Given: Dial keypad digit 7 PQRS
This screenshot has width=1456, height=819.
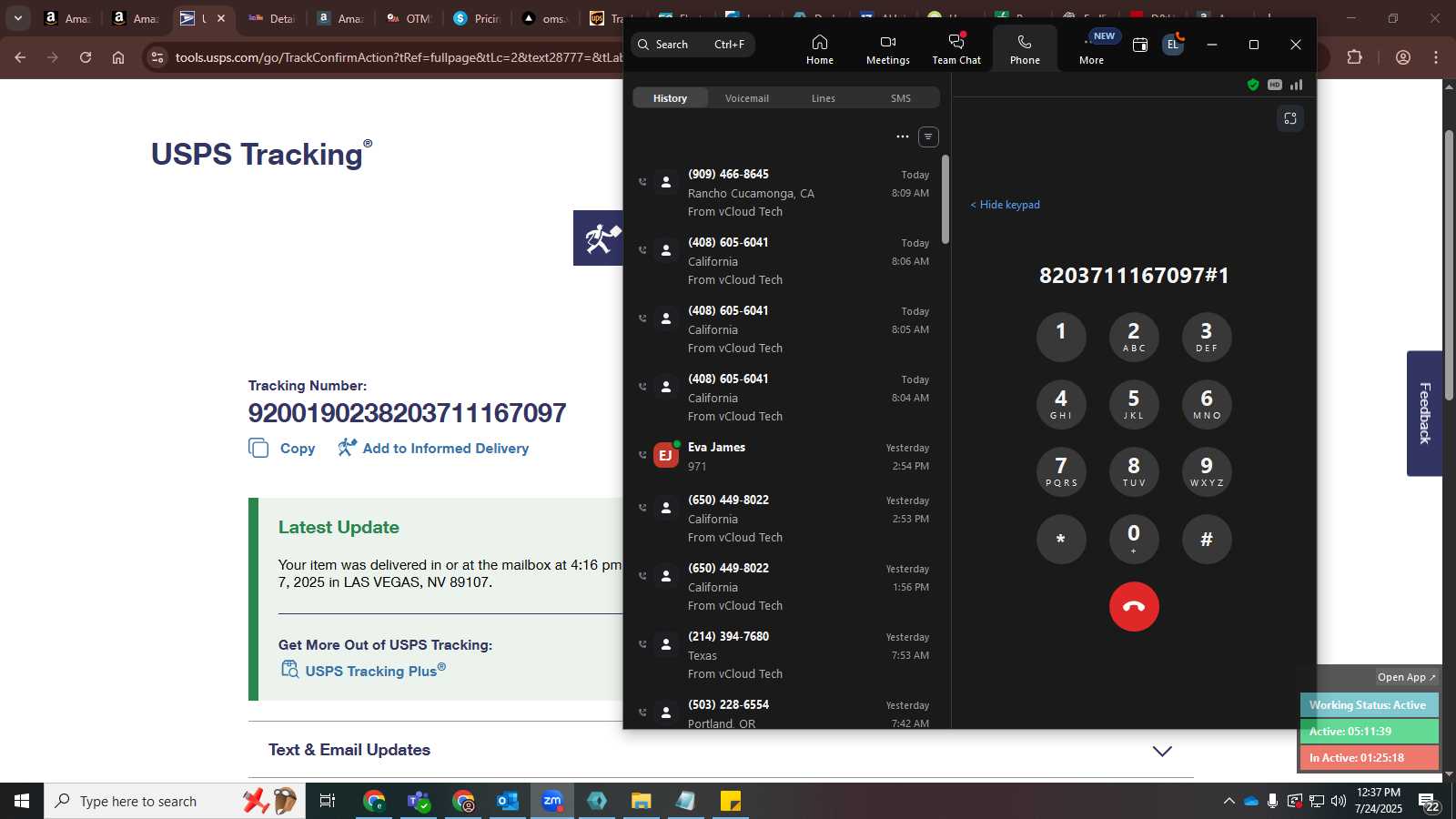Looking at the screenshot, I should click(1061, 471).
